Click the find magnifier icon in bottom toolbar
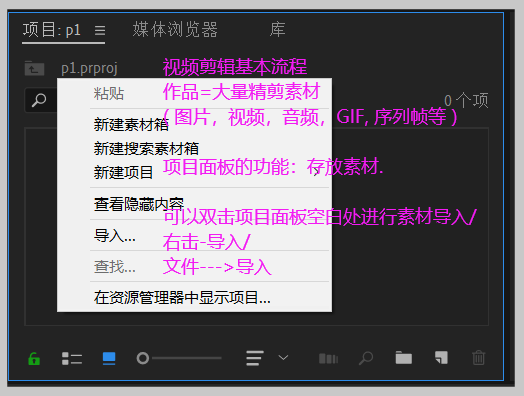The width and height of the screenshot is (524, 396). coord(366,358)
